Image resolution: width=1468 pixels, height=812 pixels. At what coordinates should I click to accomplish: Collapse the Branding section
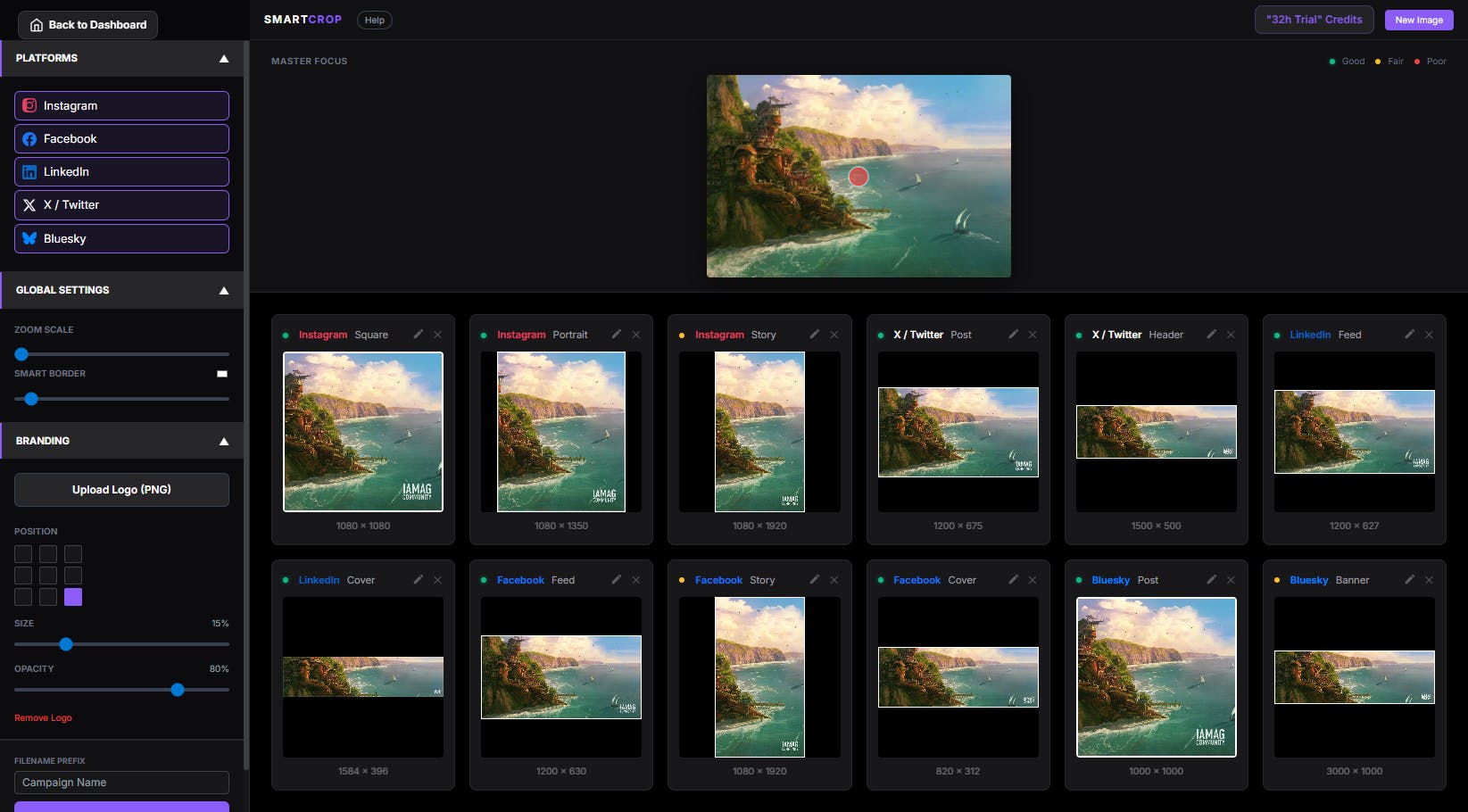coord(122,441)
